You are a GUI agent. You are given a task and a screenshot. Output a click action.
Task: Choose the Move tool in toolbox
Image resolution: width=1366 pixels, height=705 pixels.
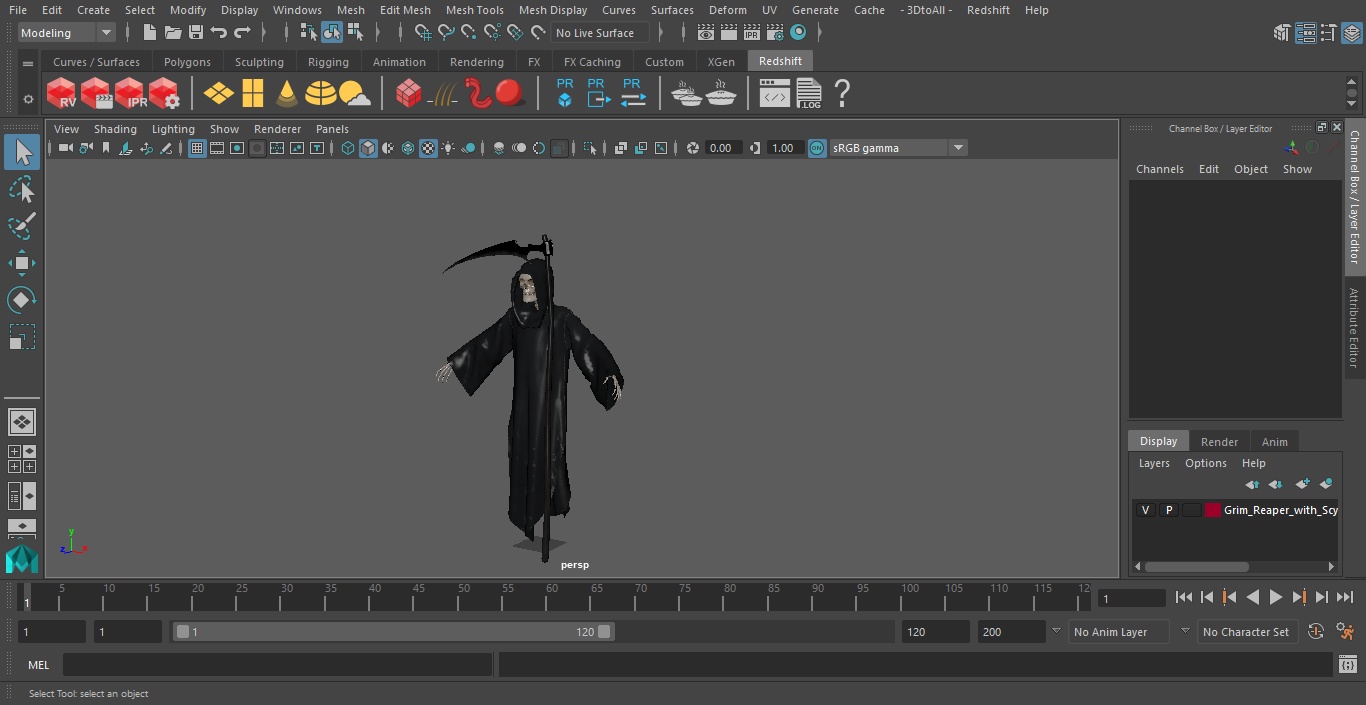[x=21, y=263]
